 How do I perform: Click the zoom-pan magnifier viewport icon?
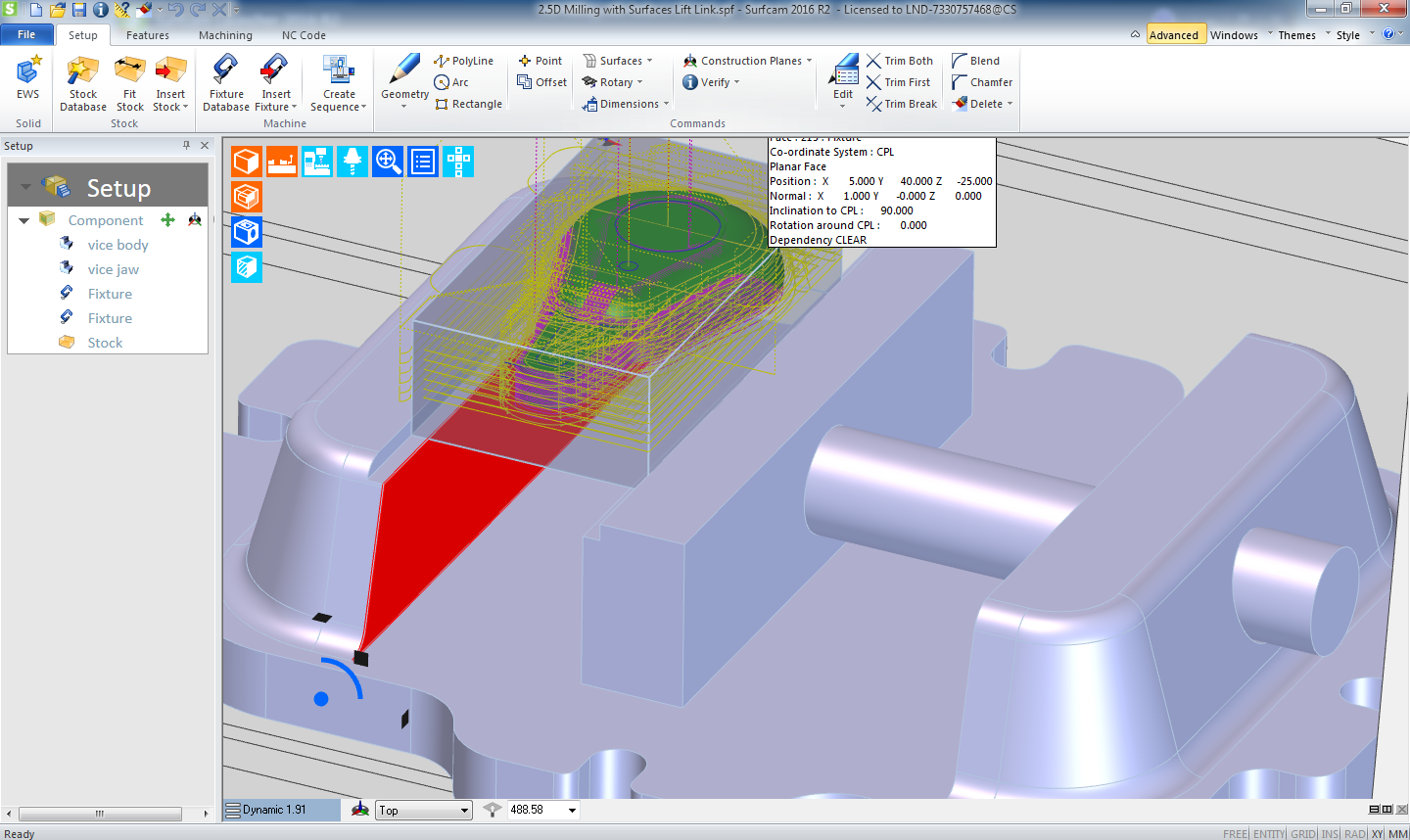(388, 162)
